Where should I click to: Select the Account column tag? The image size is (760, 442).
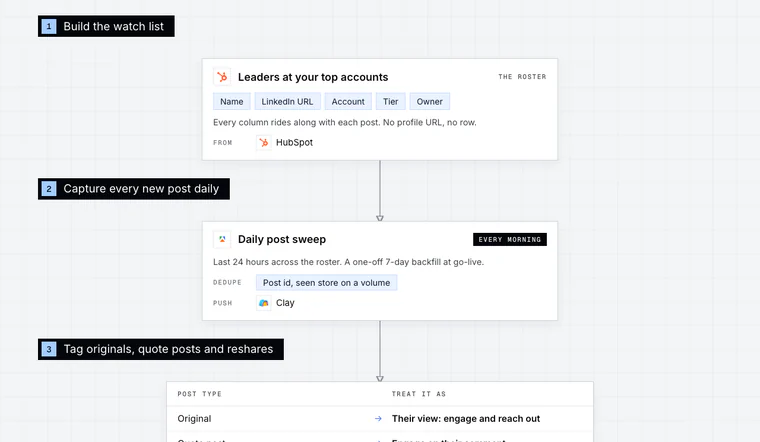(348, 101)
